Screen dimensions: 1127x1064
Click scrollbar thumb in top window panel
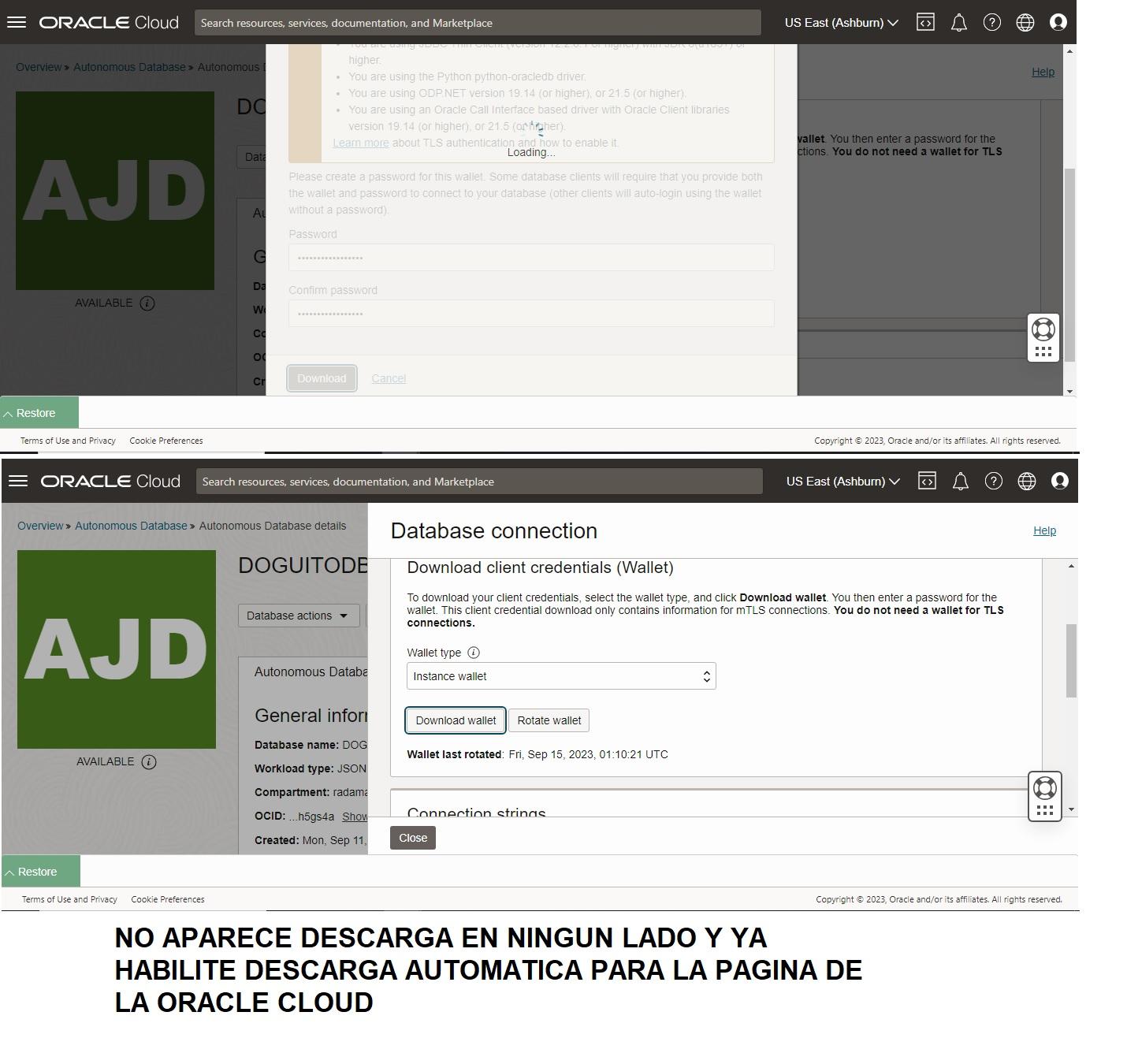tap(1069, 265)
